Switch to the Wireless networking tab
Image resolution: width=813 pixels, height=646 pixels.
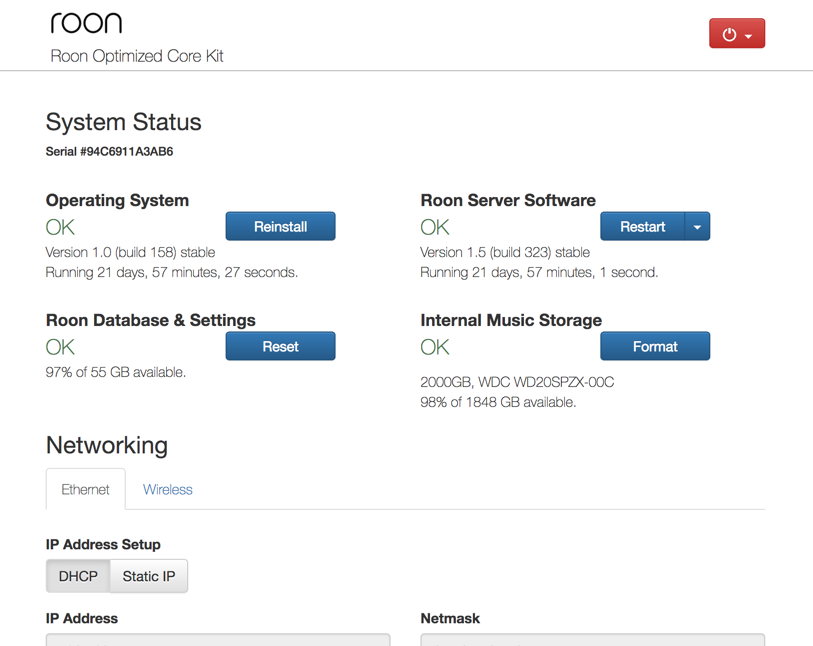[x=167, y=489]
